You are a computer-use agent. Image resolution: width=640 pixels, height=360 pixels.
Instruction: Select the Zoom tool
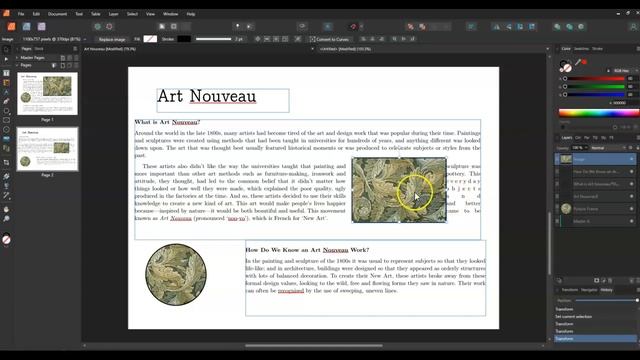6,219
